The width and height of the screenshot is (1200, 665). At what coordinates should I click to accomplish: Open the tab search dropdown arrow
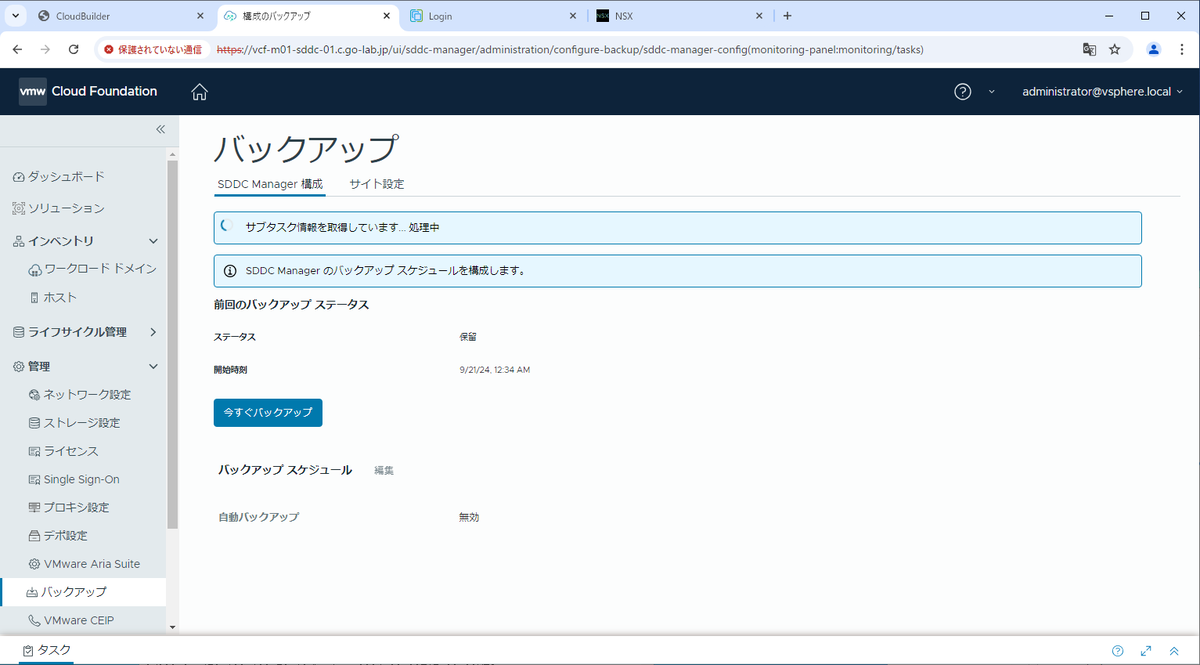[15, 16]
